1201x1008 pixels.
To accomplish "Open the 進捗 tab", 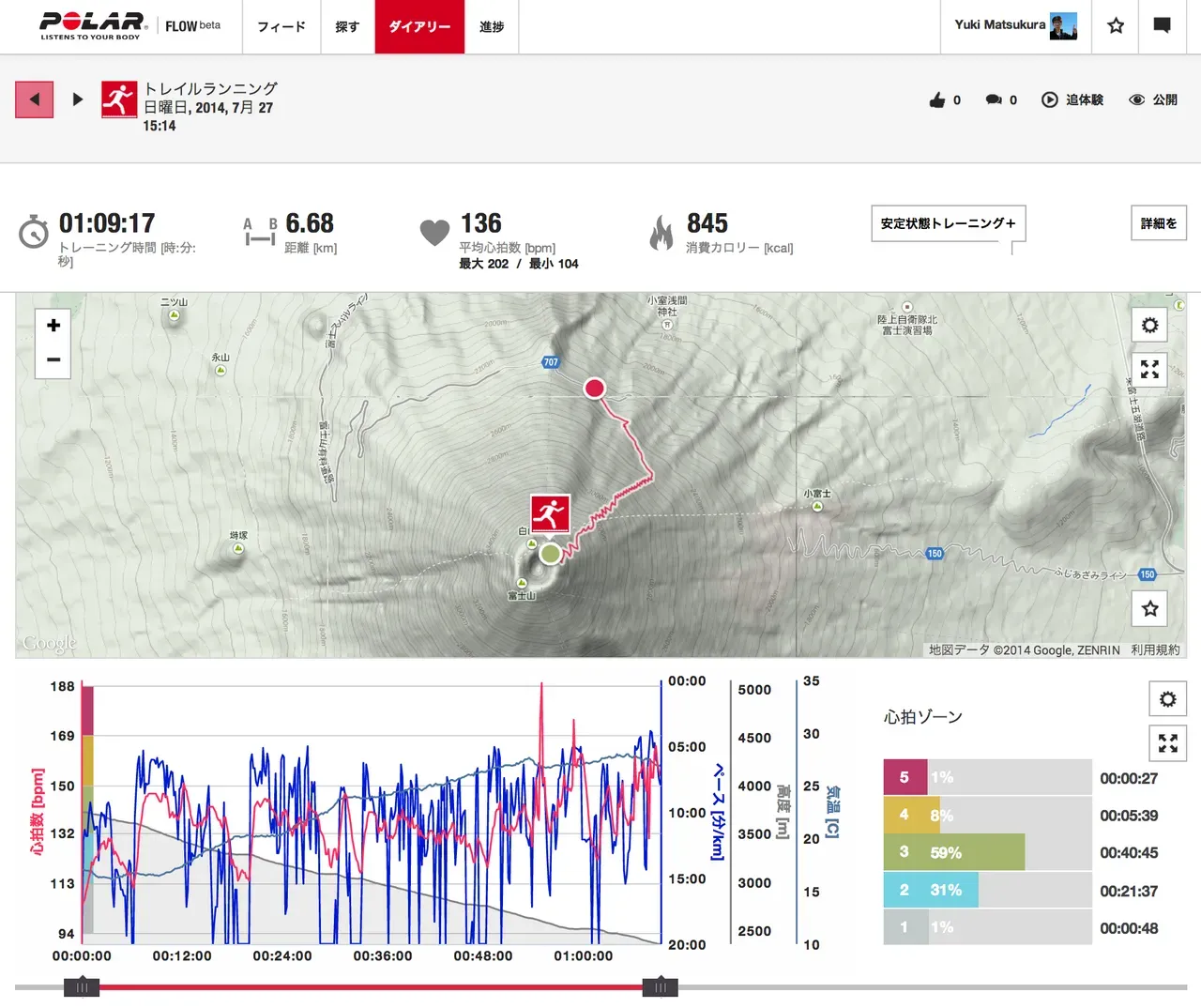I will [492, 27].
